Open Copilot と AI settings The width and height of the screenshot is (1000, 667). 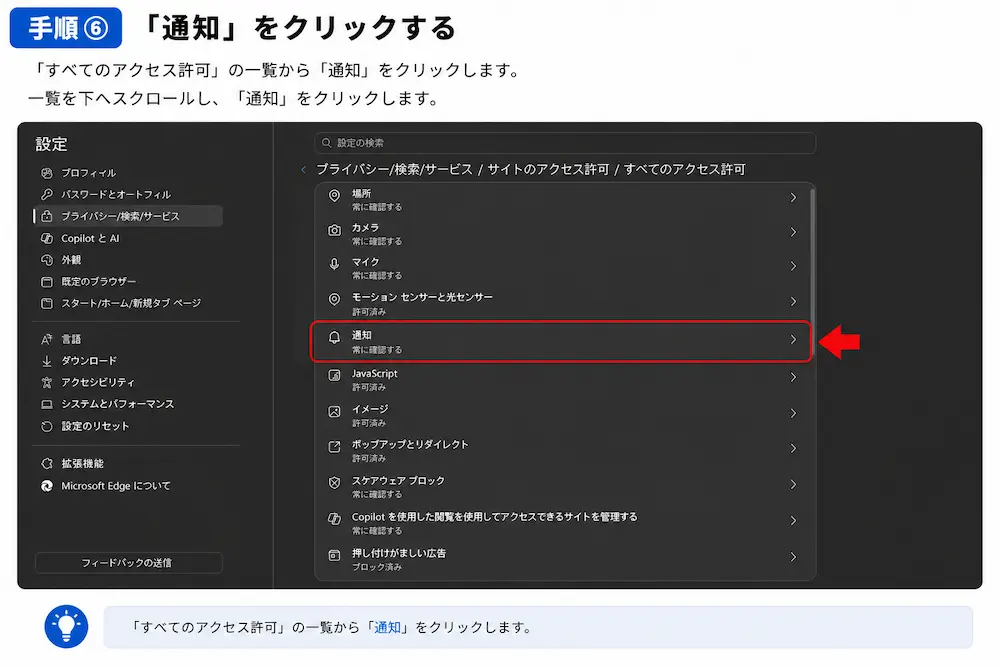(x=91, y=238)
